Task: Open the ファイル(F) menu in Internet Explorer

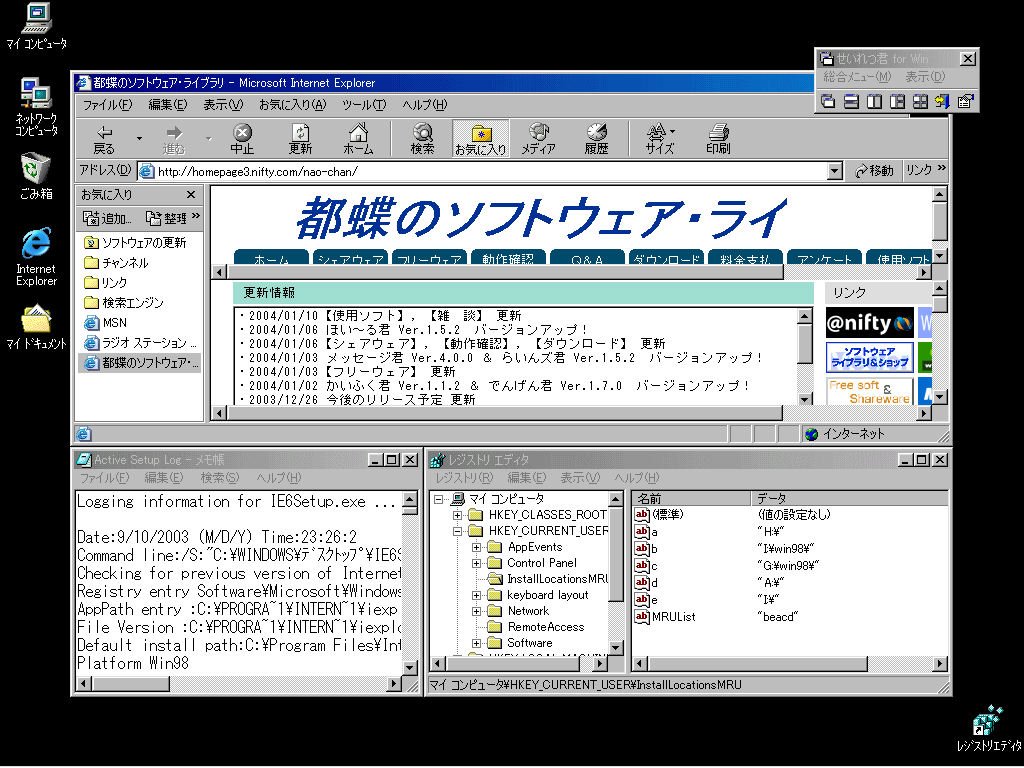Action: 107,104
